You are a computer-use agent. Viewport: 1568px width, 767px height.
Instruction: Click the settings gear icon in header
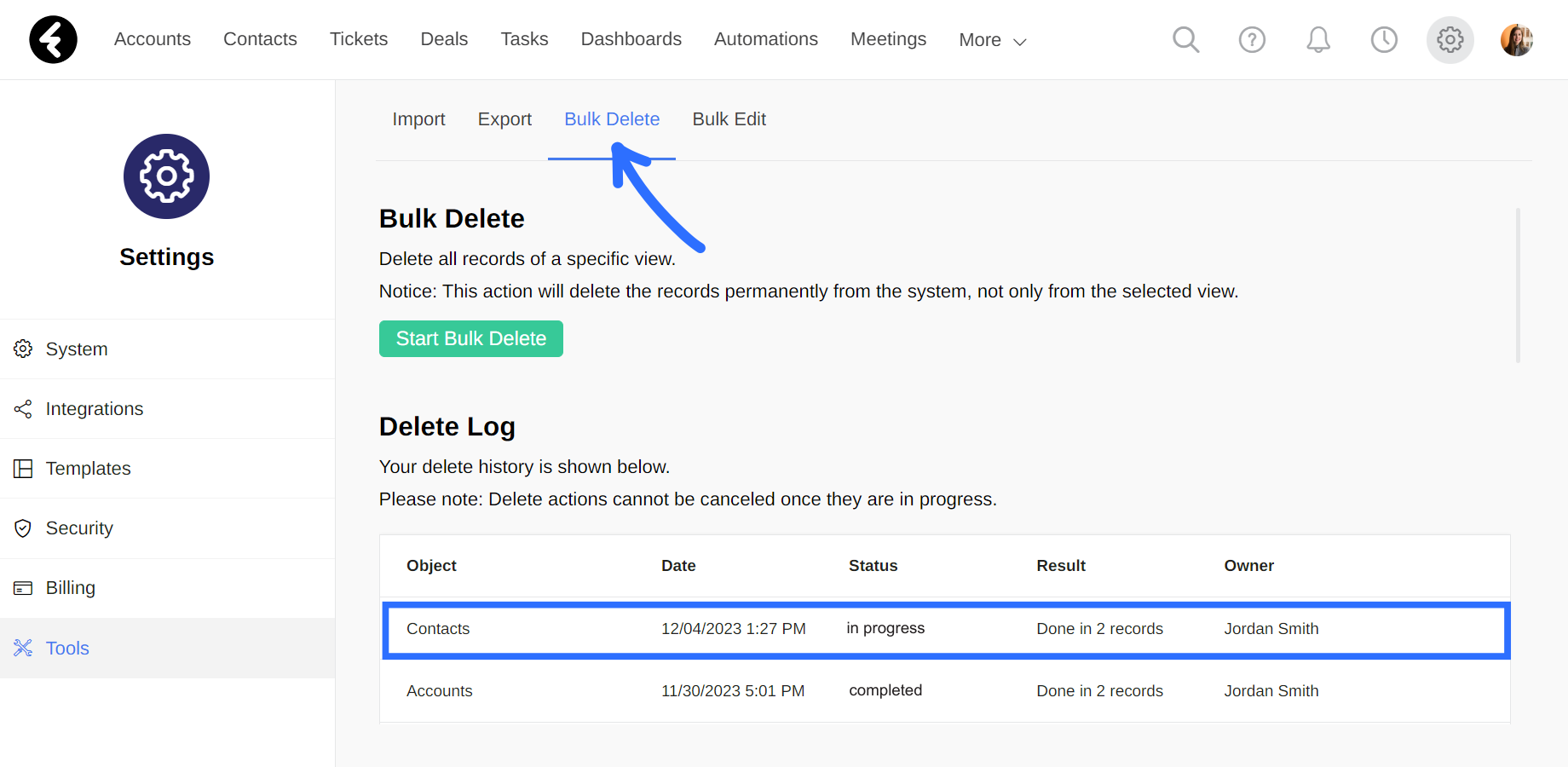pyautogui.click(x=1450, y=39)
